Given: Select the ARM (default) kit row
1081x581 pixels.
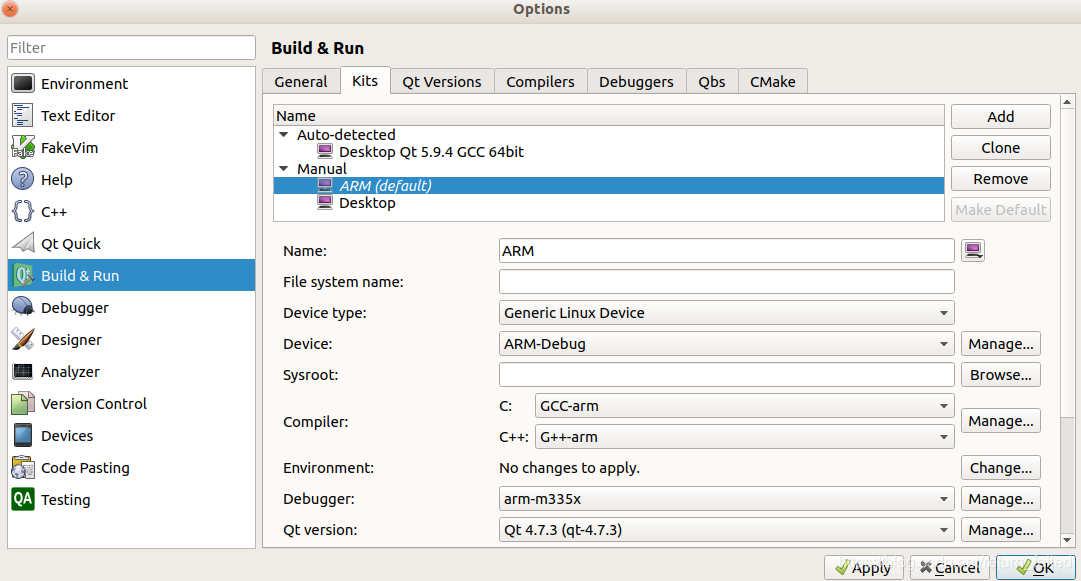Looking at the screenshot, I should pos(609,186).
